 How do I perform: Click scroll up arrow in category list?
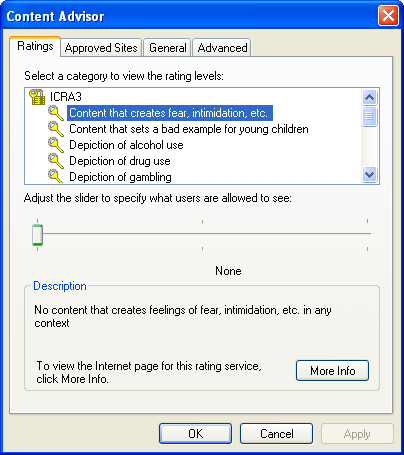[x=369, y=97]
